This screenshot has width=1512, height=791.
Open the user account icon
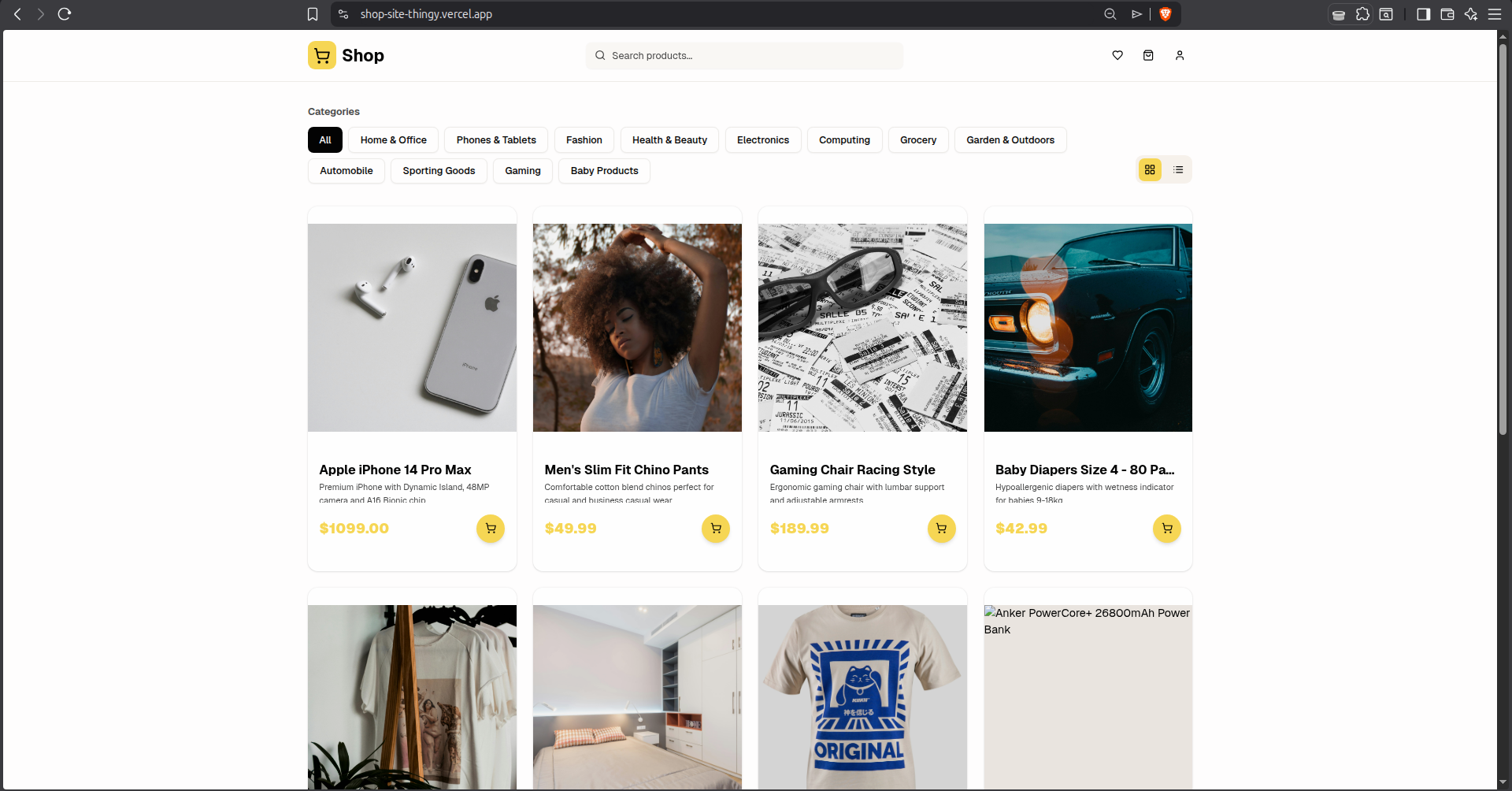(1180, 55)
